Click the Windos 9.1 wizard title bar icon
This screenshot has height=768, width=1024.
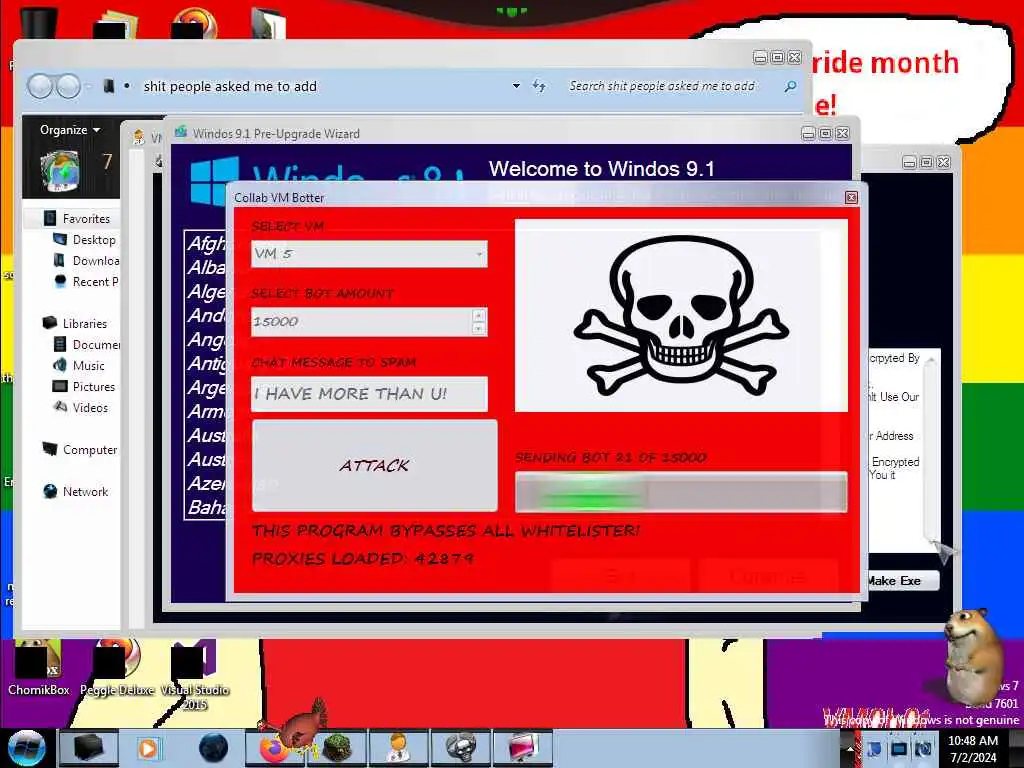pyautogui.click(x=180, y=133)
